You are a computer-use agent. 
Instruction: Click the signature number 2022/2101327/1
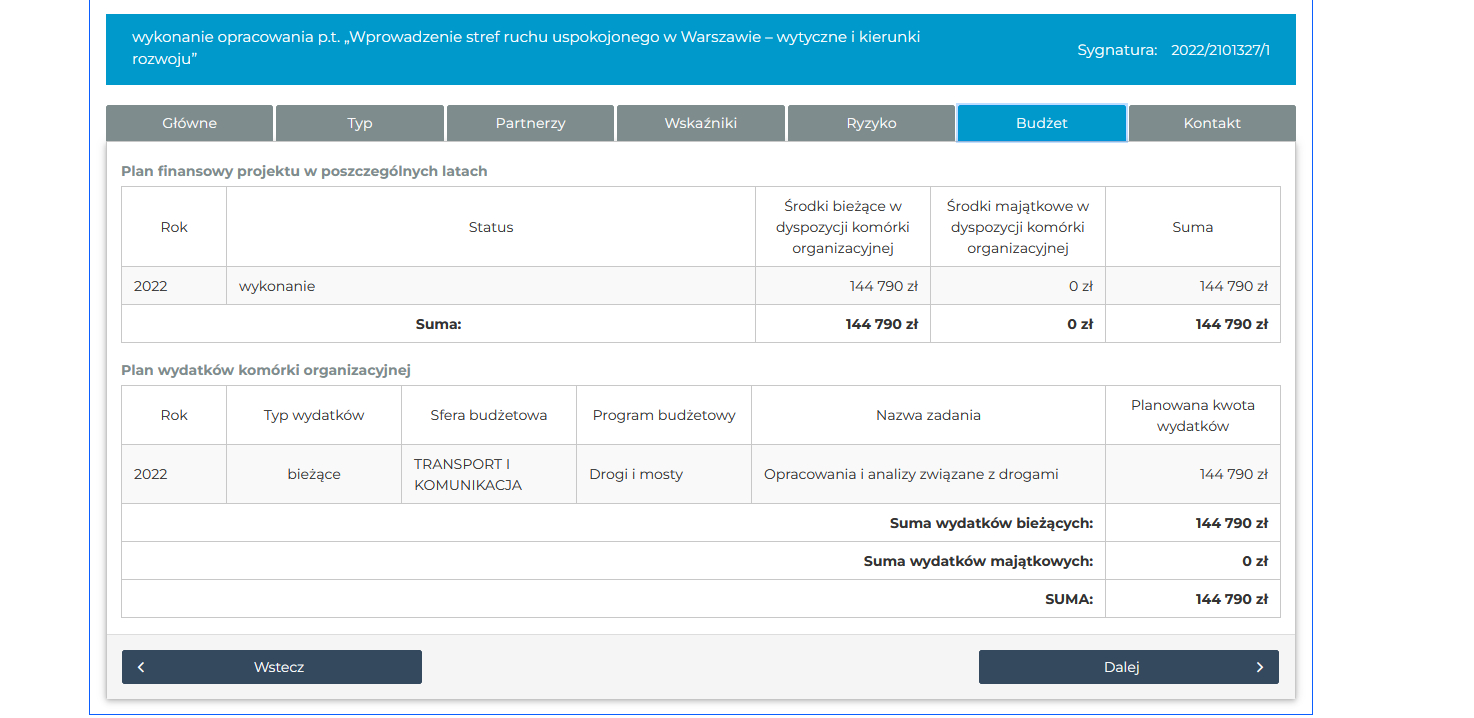(1220, 49)
